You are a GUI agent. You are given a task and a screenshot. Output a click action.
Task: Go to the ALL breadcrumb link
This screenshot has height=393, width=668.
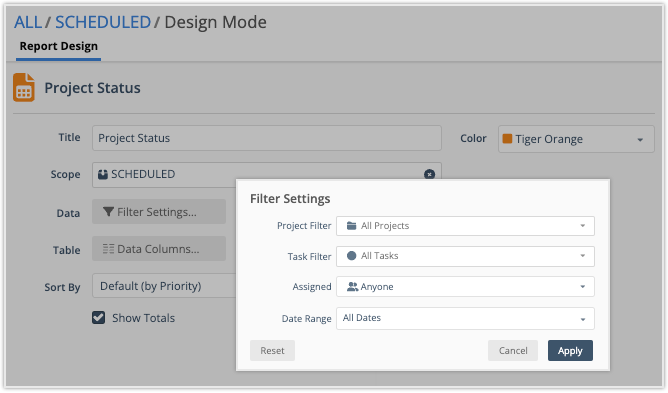coord(28,22)
